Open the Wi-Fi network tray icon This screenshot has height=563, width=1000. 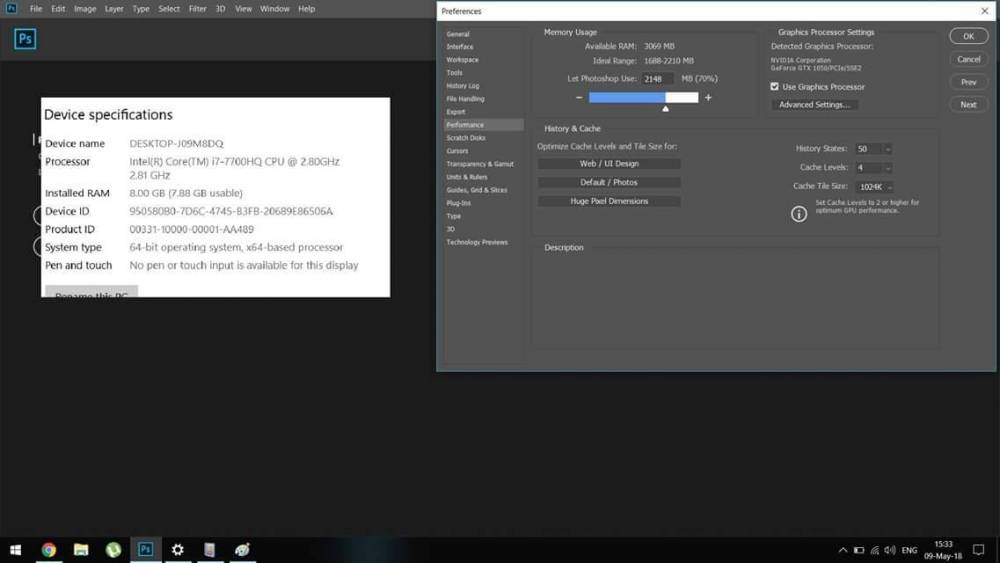tap(875, 550)
